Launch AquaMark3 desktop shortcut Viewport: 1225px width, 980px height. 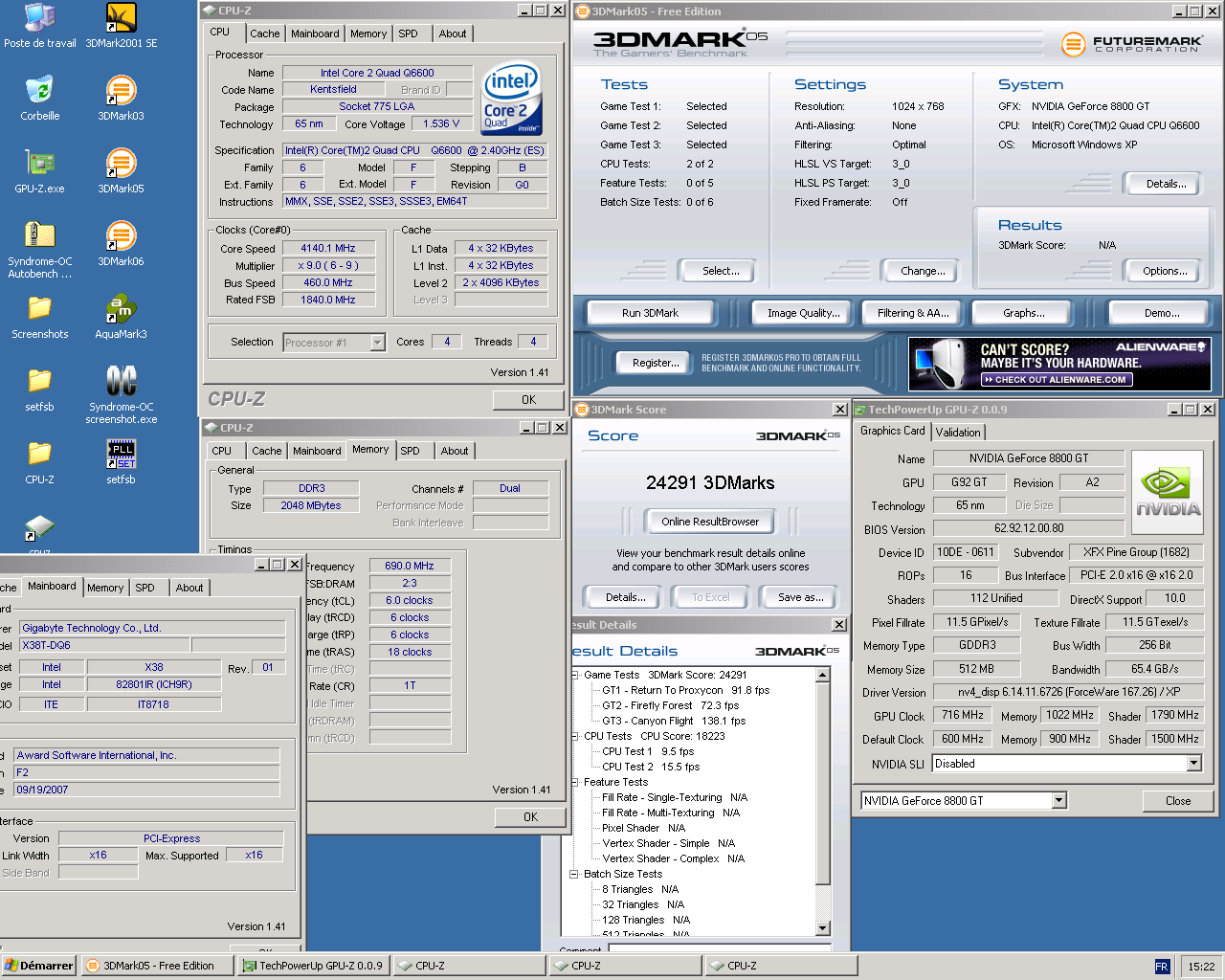[x=121, y=317]
